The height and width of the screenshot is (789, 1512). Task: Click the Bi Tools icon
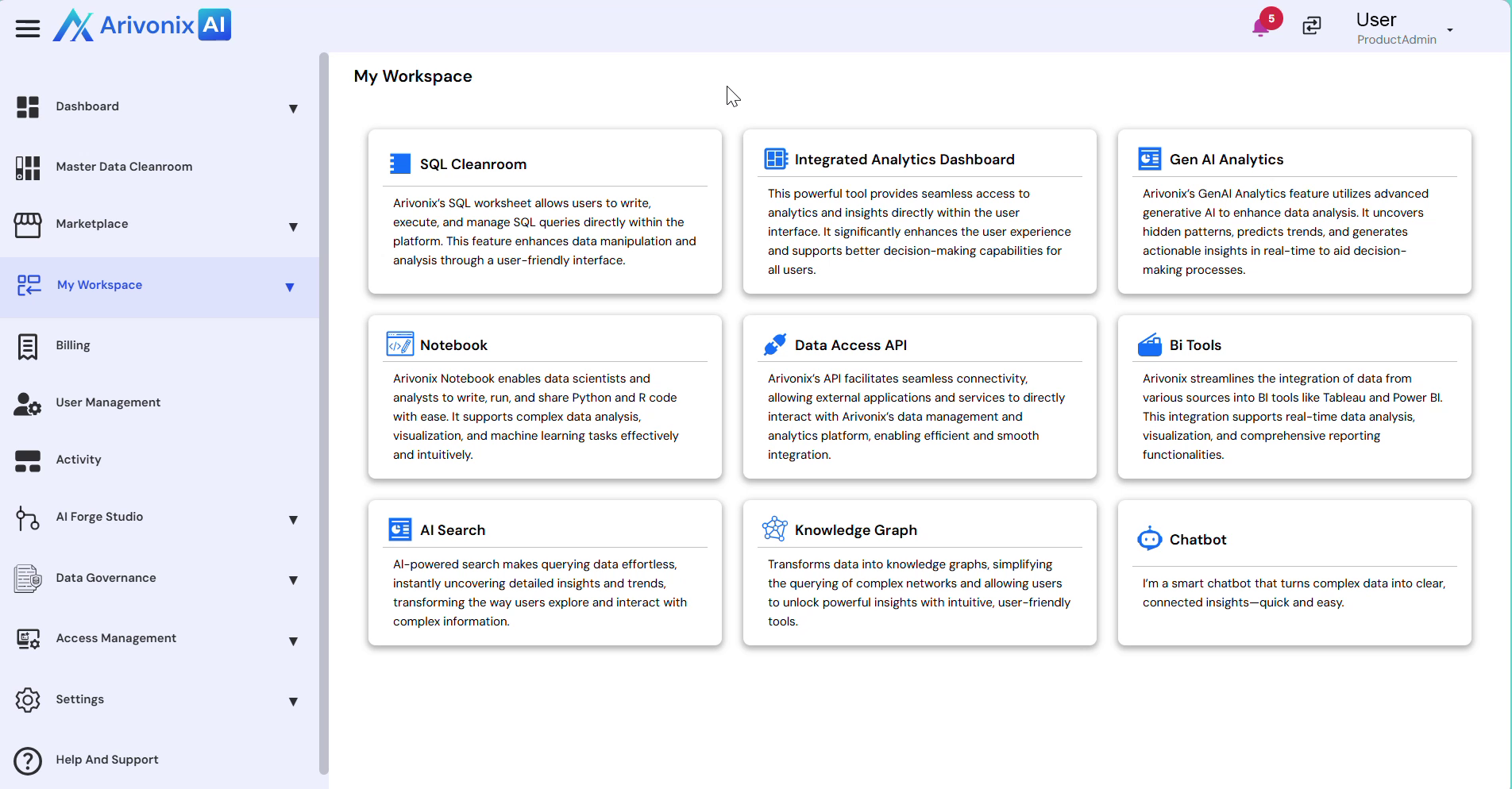(x=1149, y=344)
